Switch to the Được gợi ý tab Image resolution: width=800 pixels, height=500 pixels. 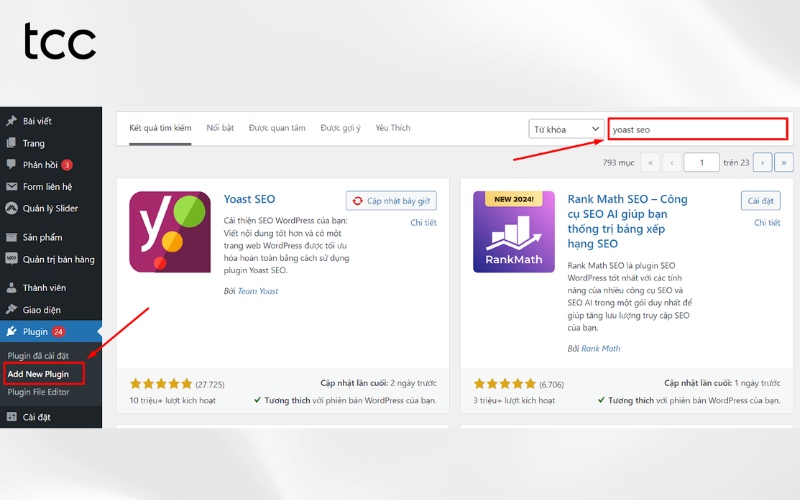point(340,128)
